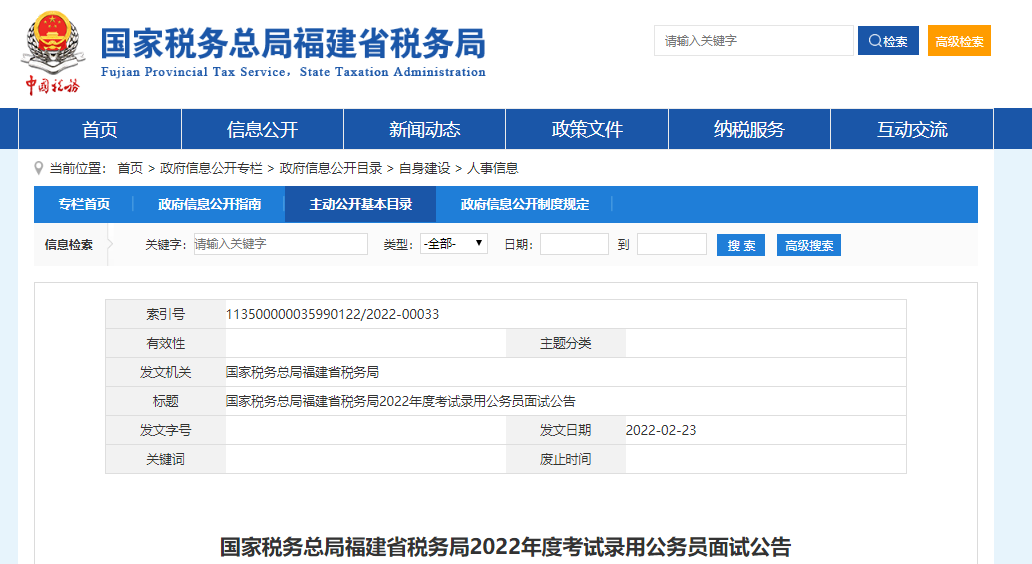Expand the 类型 -全部- dropdown
The image size is (1032, 564).
pyautogui.click(x=454, y=244)
